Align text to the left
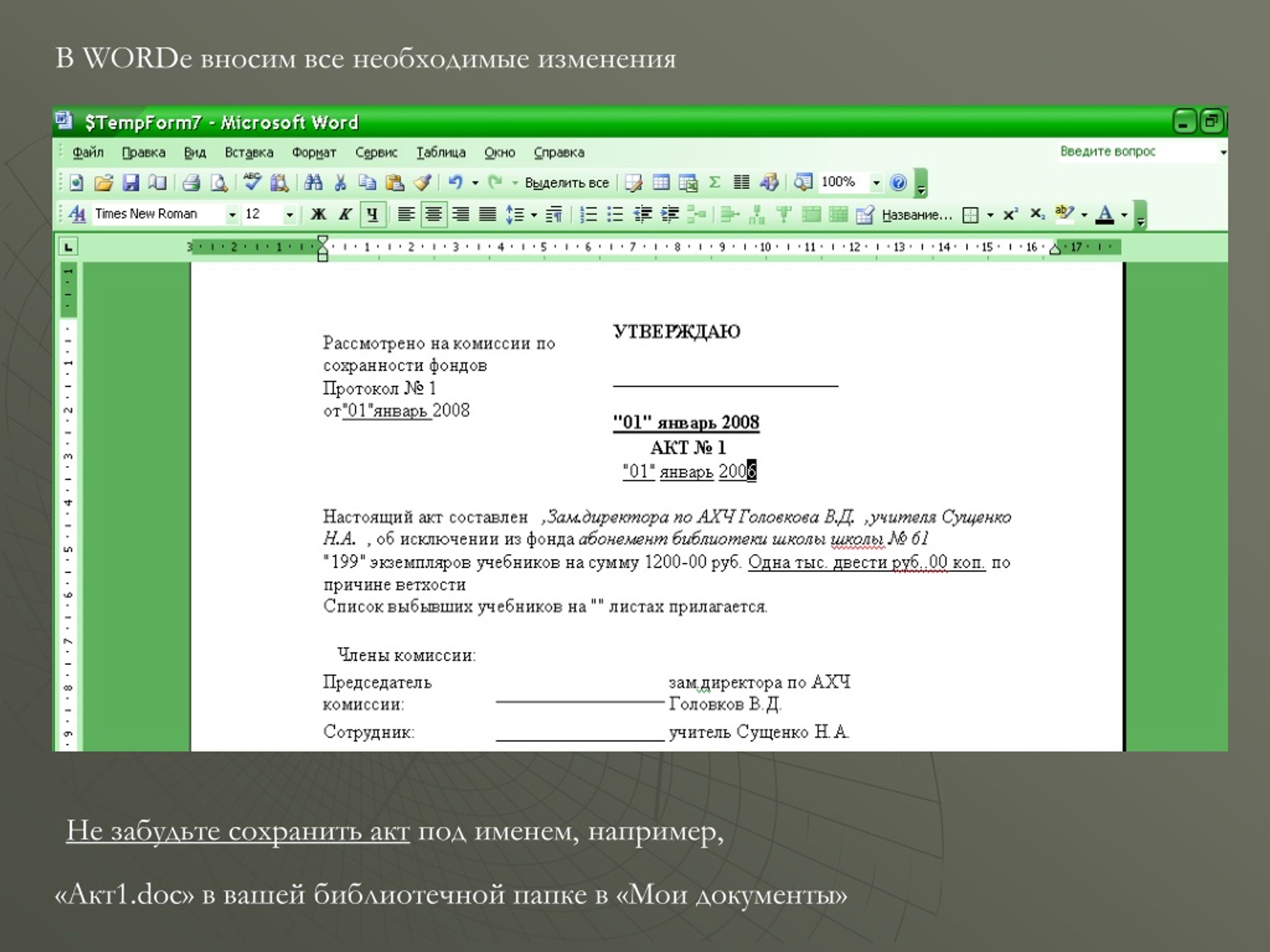This screenshot has width=1270, height=952. click(x=406, y=215)
